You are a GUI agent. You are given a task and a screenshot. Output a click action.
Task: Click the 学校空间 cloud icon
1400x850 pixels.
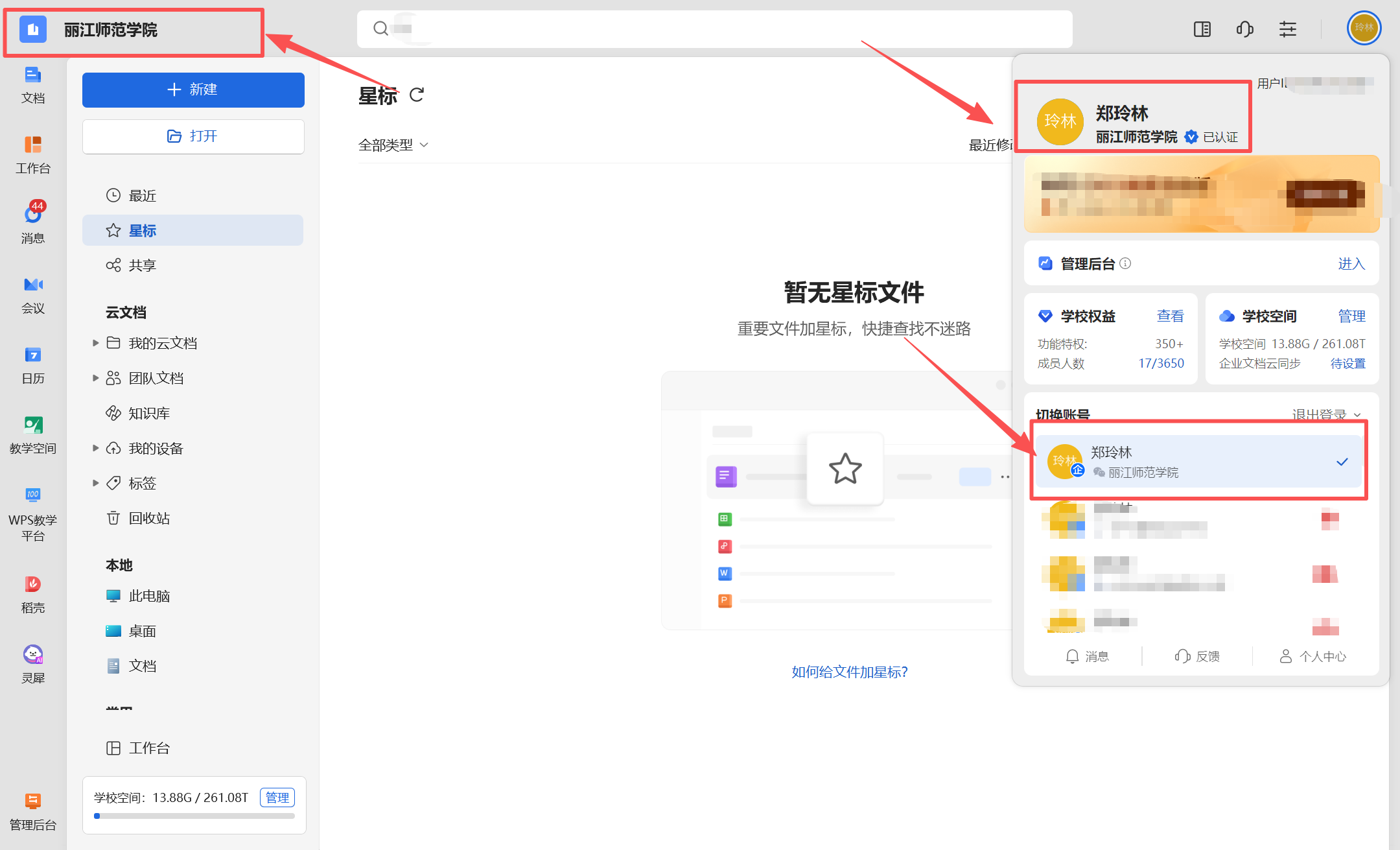(1227, 316)
